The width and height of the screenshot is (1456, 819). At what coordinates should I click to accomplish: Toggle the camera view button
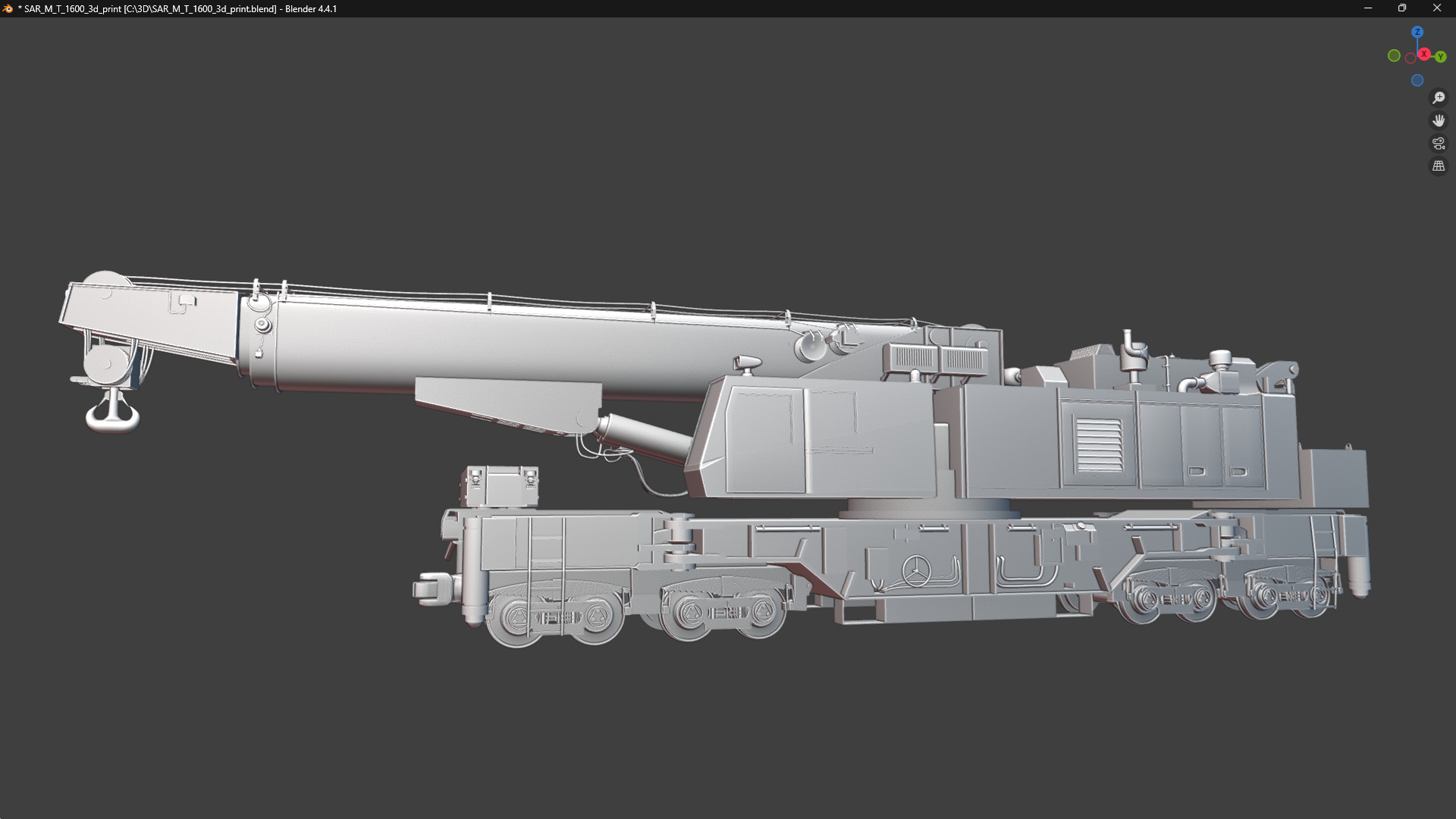click(x=1438, y=143)
